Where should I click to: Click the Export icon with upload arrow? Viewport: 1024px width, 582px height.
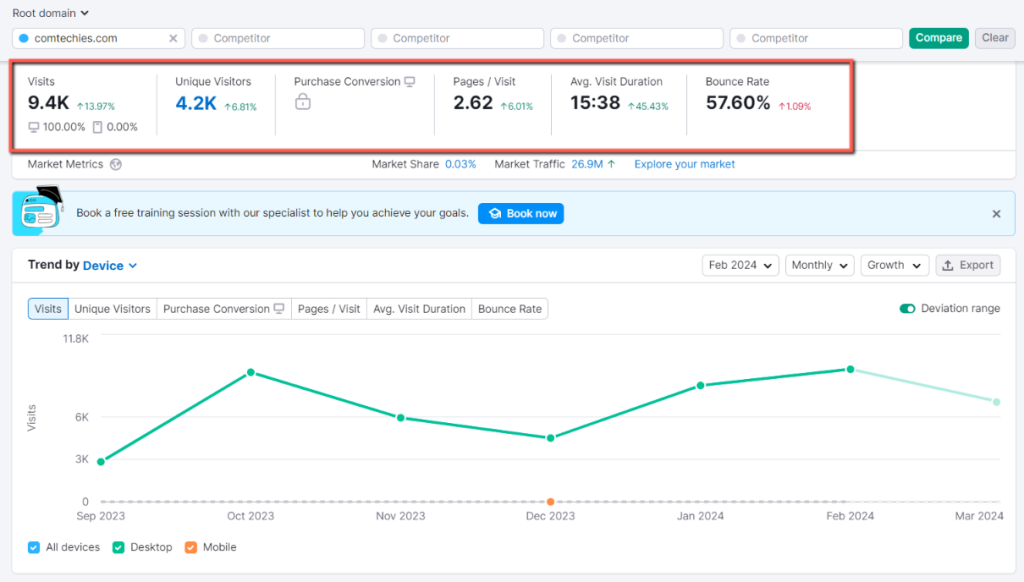[x=946, y=265]
